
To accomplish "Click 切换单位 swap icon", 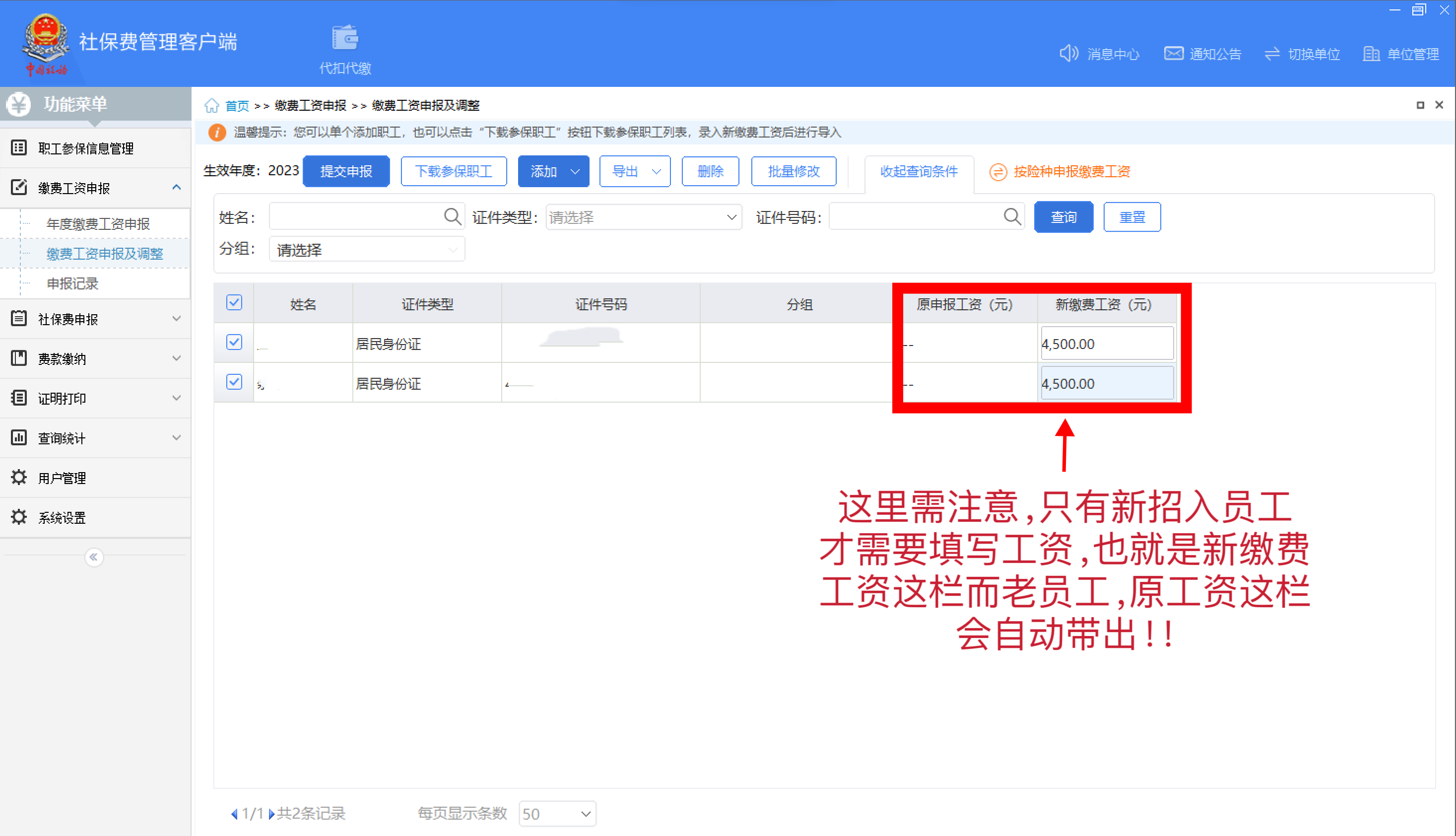I will click(1272, 54).
